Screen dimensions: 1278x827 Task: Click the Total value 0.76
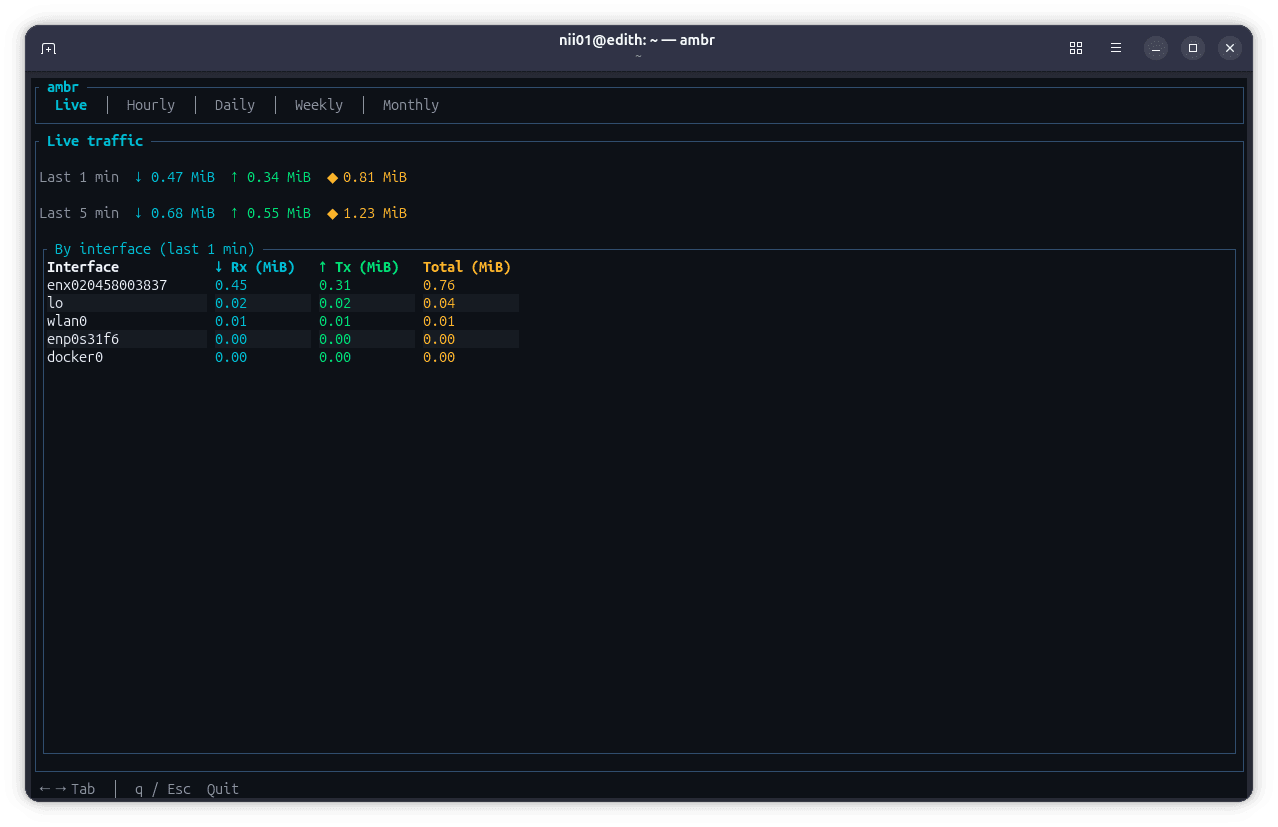[439, 285]
